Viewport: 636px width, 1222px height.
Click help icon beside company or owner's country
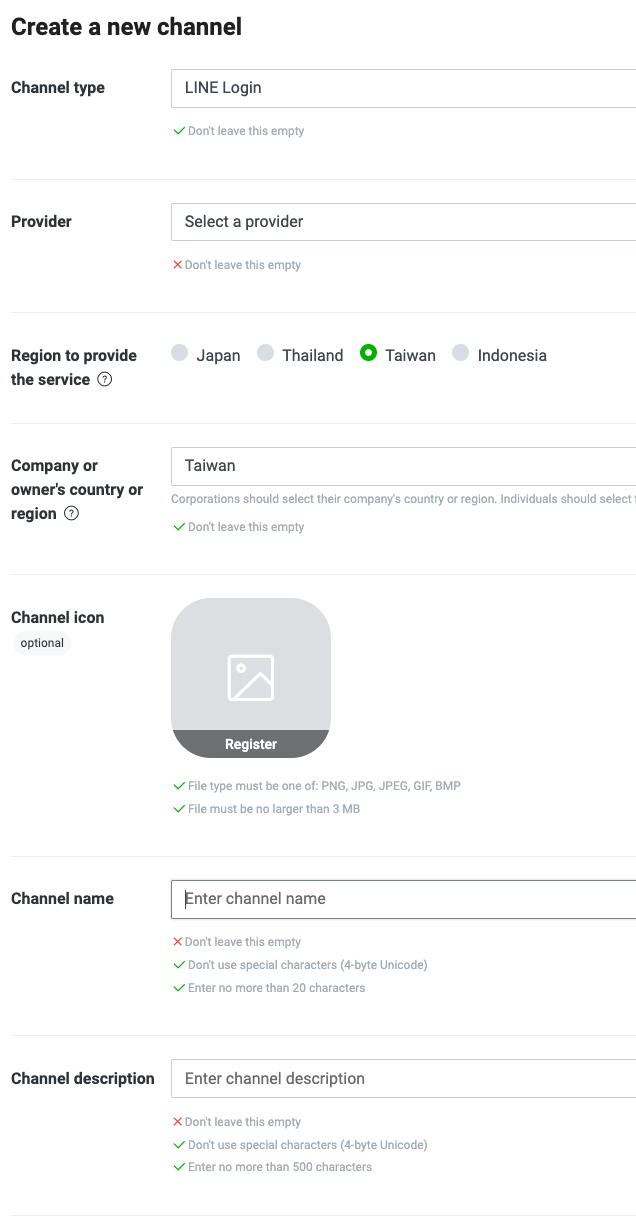click(71, 514)
